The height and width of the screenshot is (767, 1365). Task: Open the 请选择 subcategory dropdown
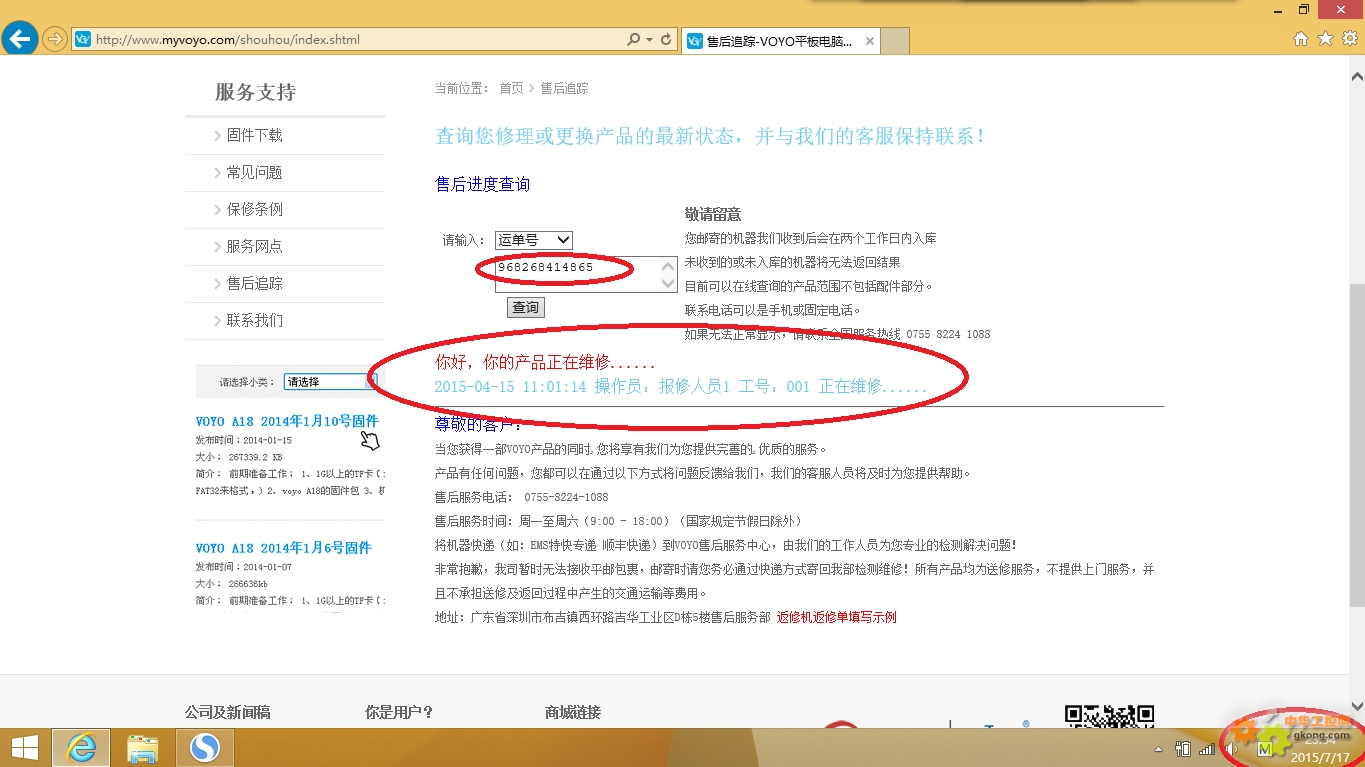(330, 381)
